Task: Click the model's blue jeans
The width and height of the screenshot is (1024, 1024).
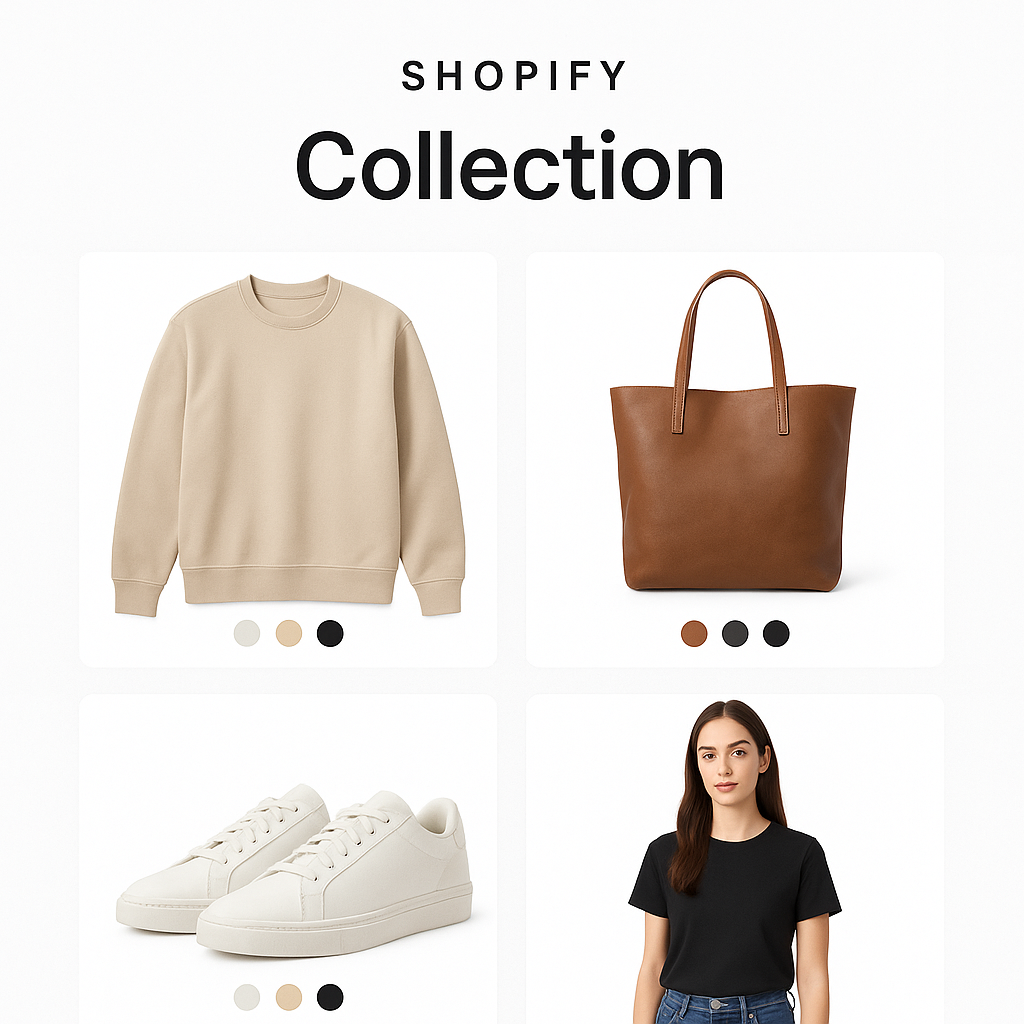Action: [726, 1009]
